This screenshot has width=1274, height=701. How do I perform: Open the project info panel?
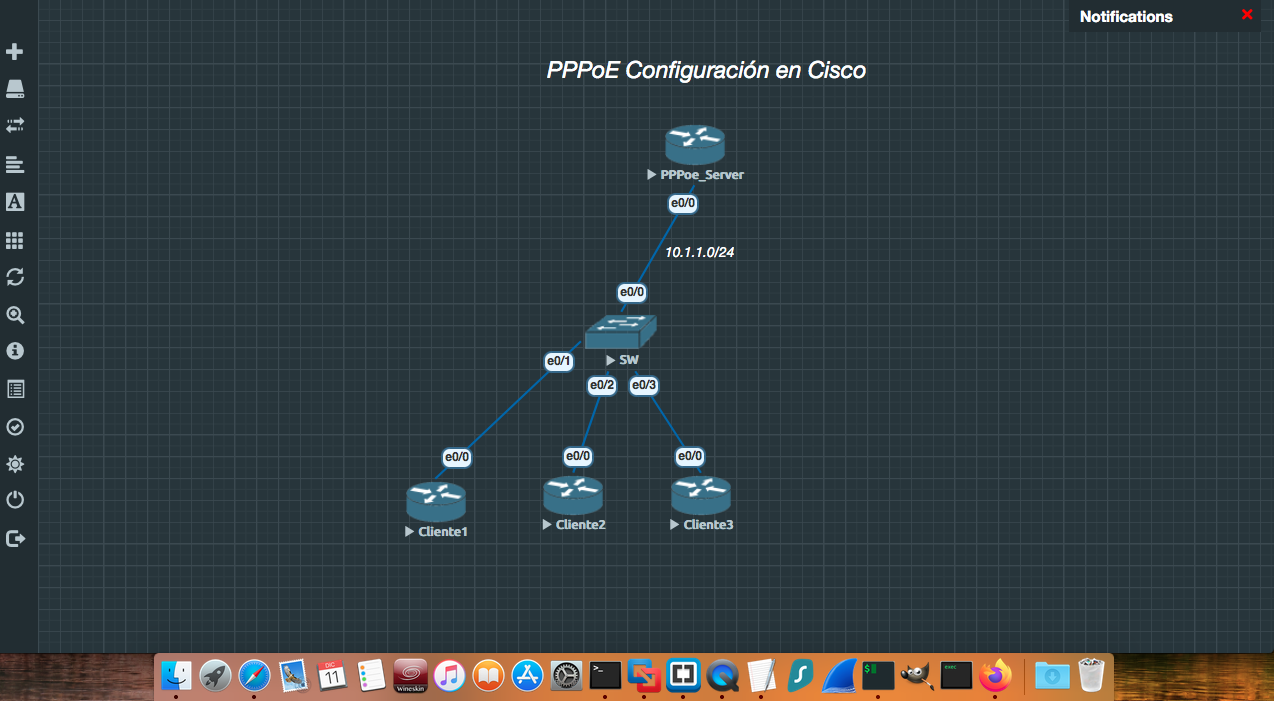(14, 351)
